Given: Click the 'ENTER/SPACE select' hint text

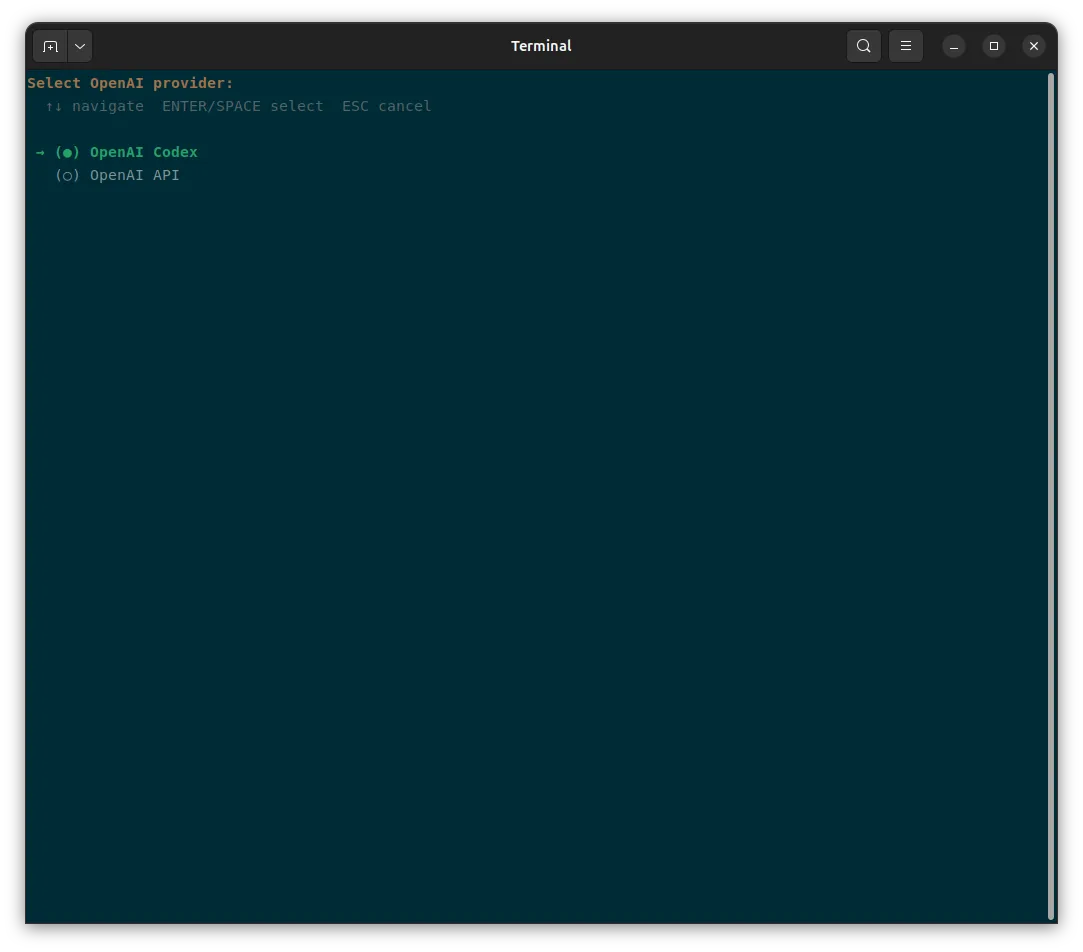Looking at the screenshot, I should click(x=242, y=106).
